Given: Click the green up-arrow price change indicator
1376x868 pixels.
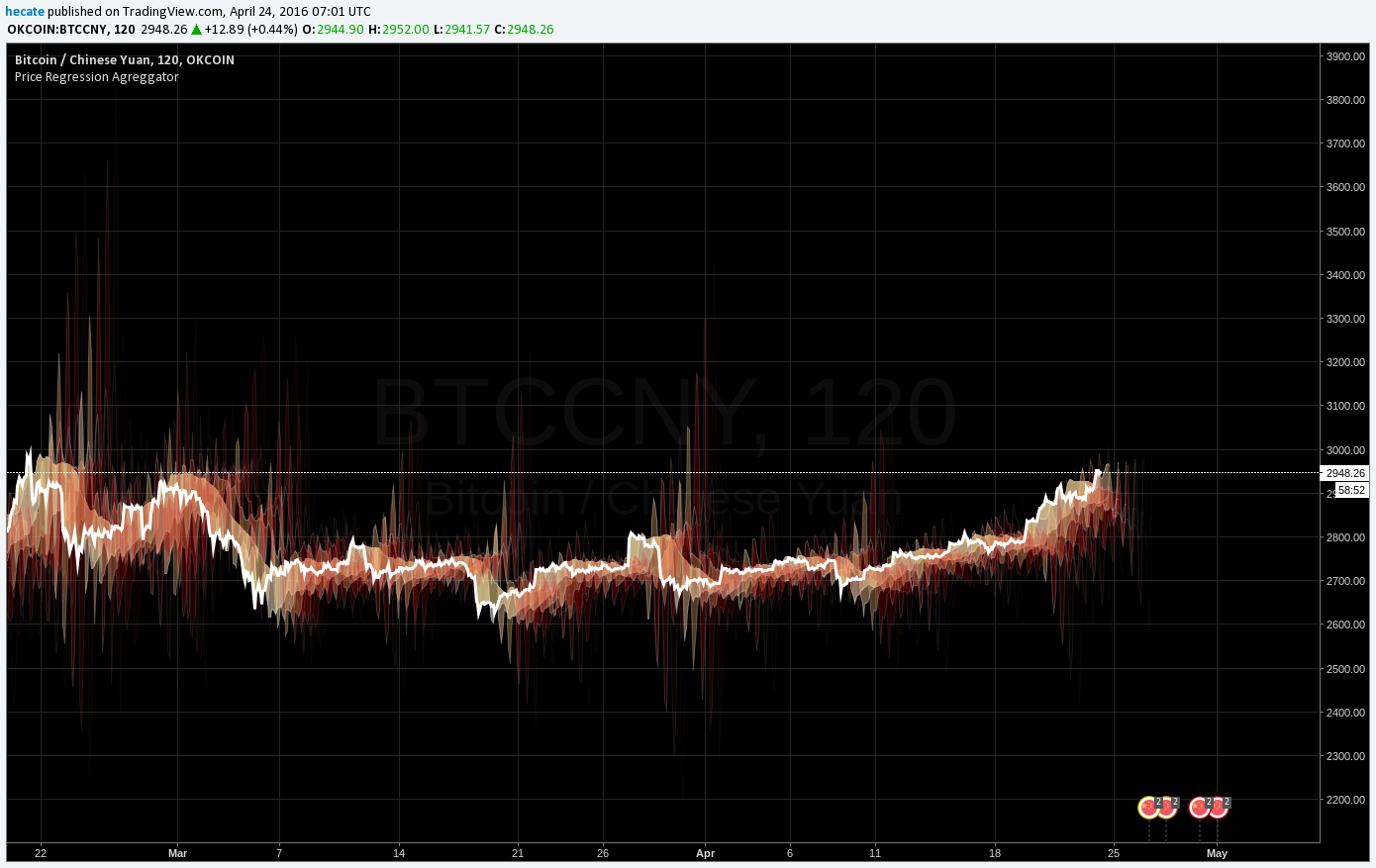Looking at the screenshot, I should tap(196, 29).
